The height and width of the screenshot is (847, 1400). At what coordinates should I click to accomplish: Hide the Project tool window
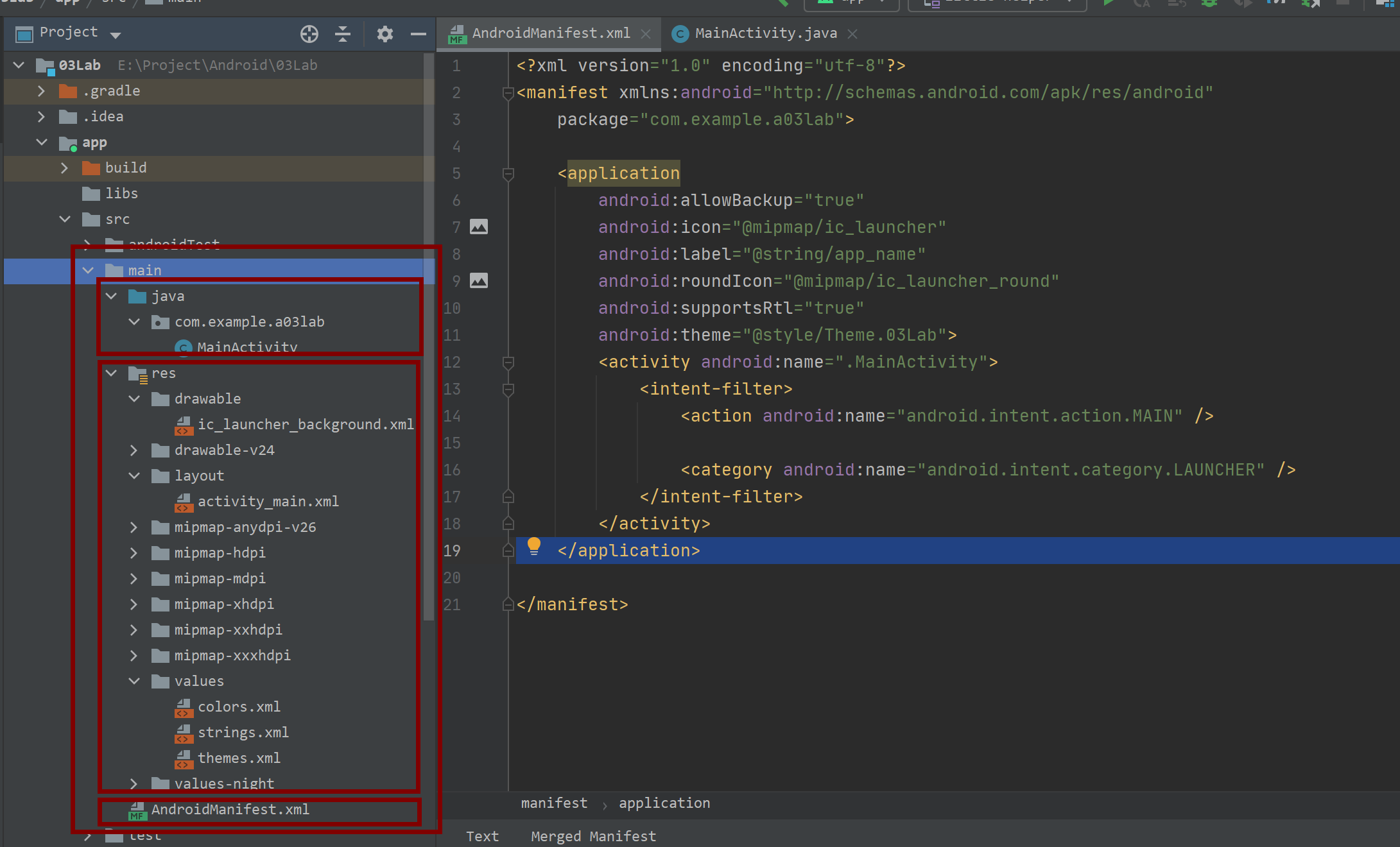click(419, 34)
